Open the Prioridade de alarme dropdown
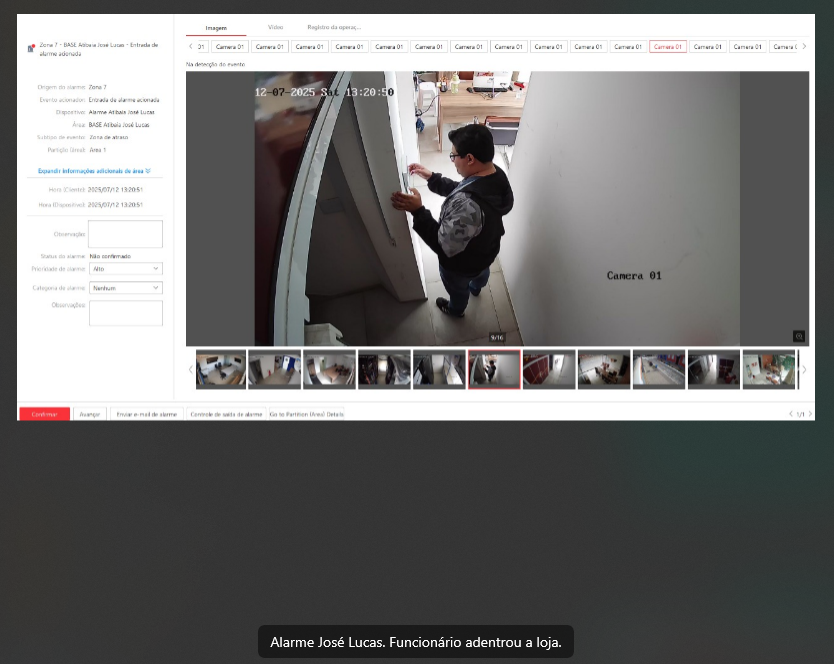 125,269
